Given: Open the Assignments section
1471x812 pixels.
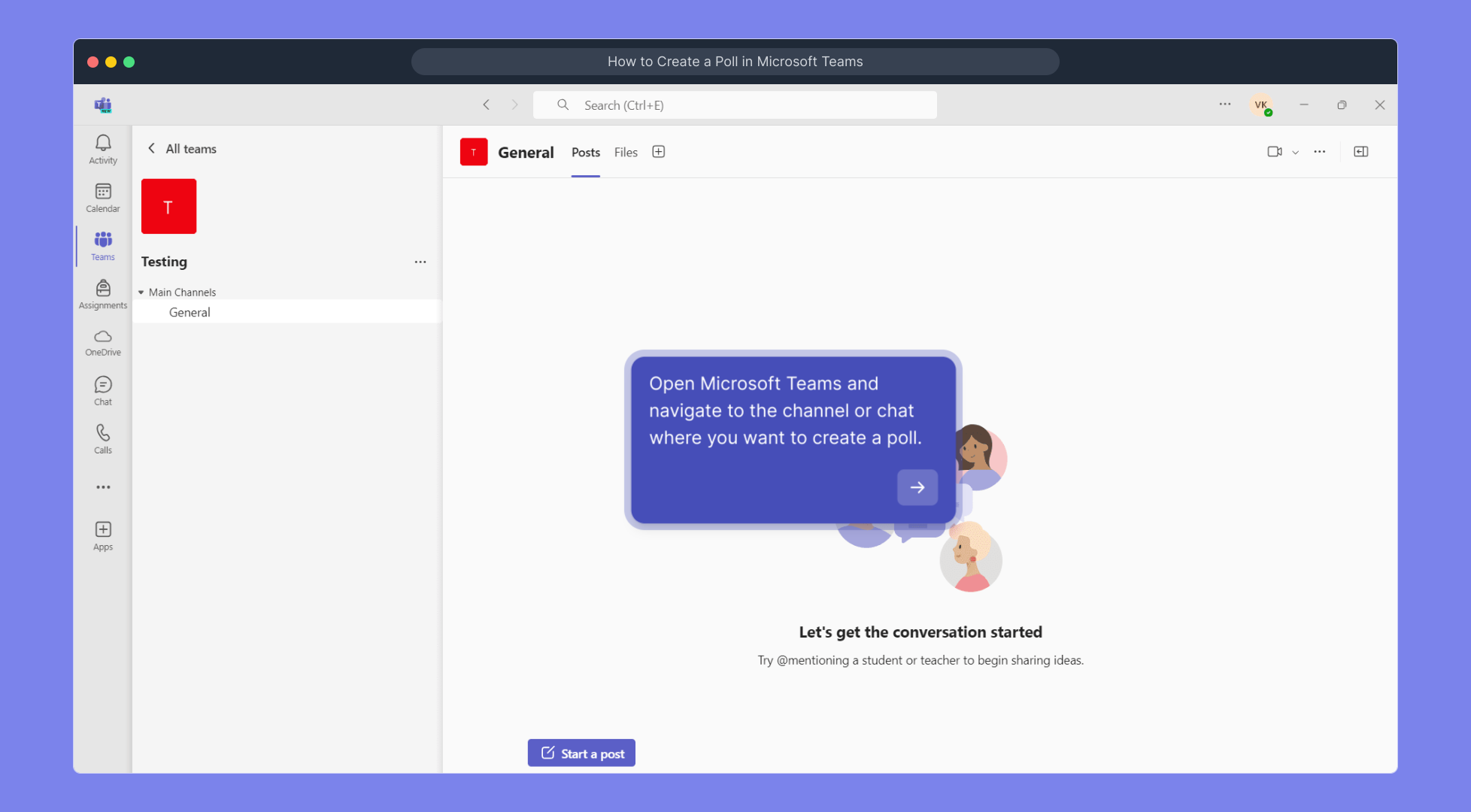Looking at the screenshot, I should point(102,293).
